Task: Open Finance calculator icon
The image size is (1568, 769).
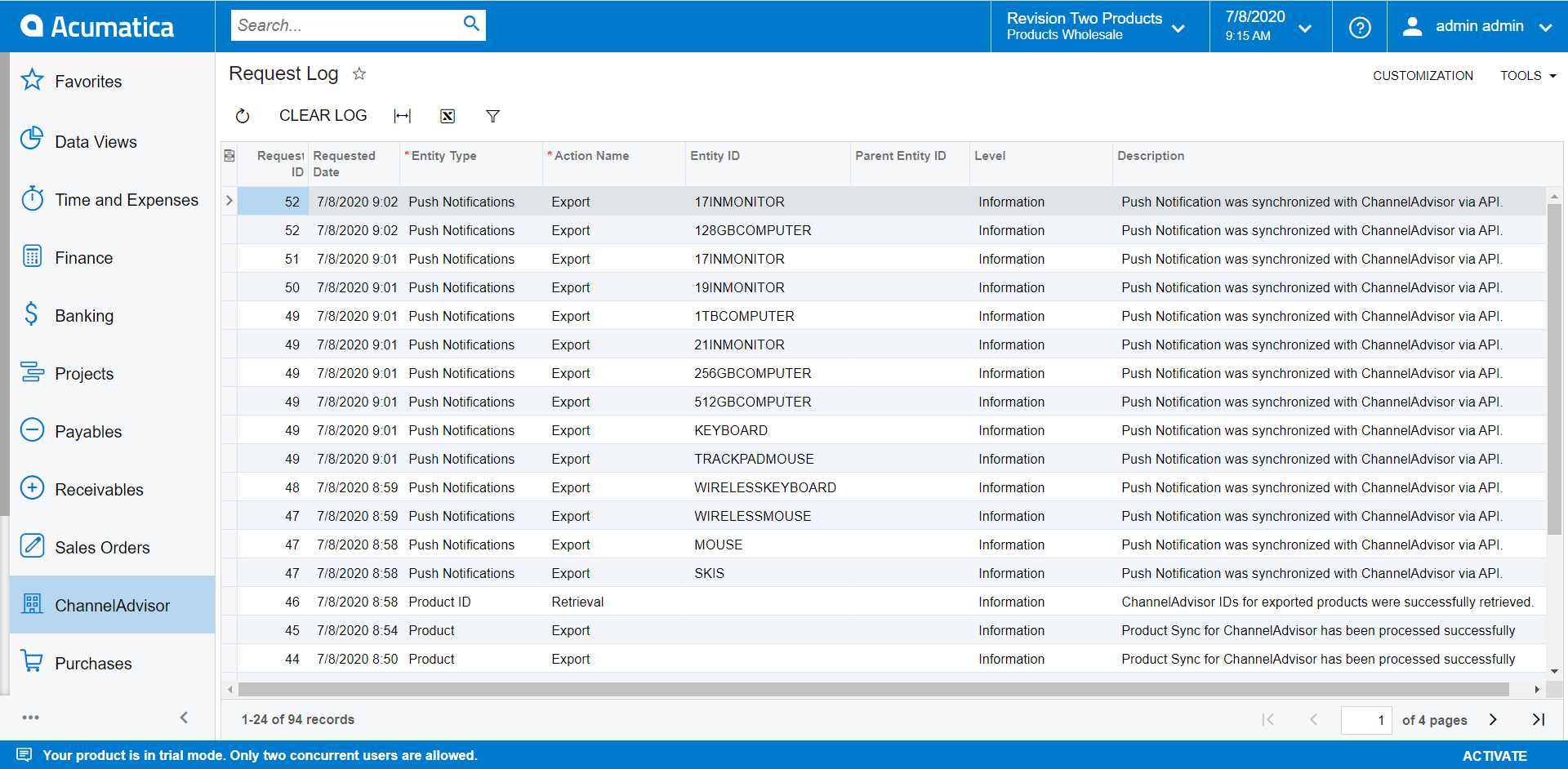Action: click(x=32, y=256)
